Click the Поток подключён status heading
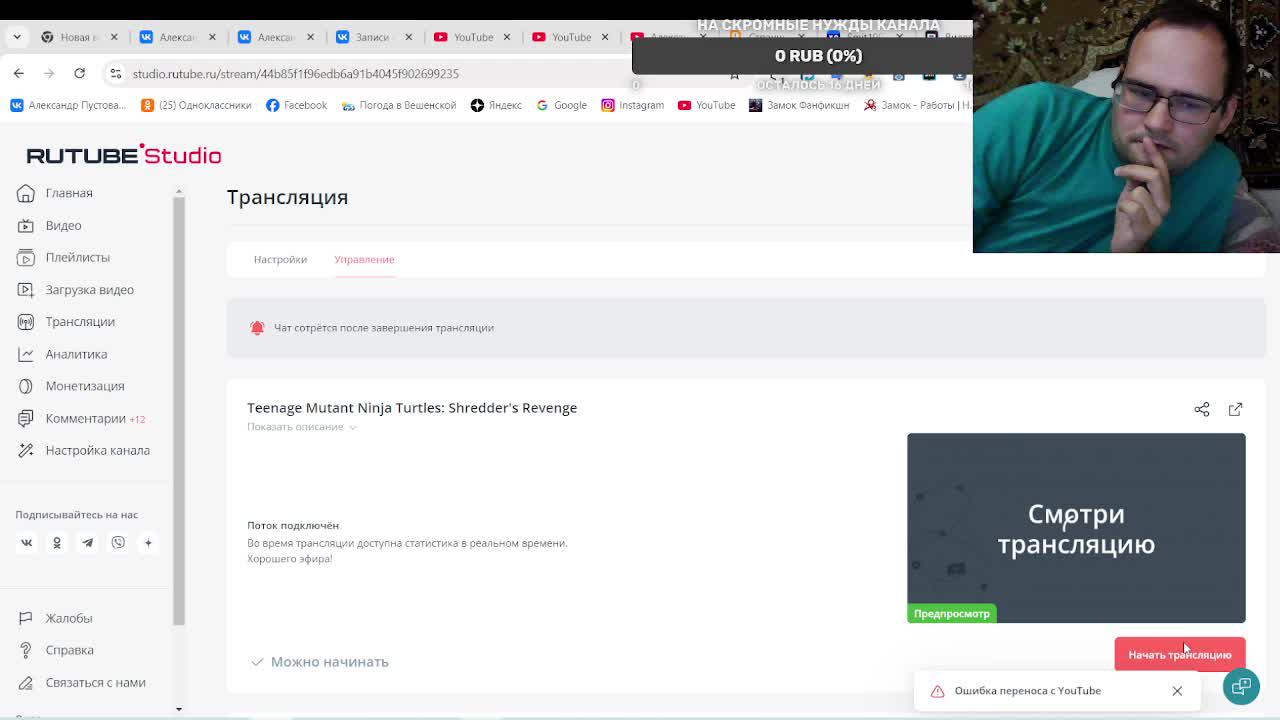Image resolution: width=1280 pixels, height=720 pixels. (293, 525)
